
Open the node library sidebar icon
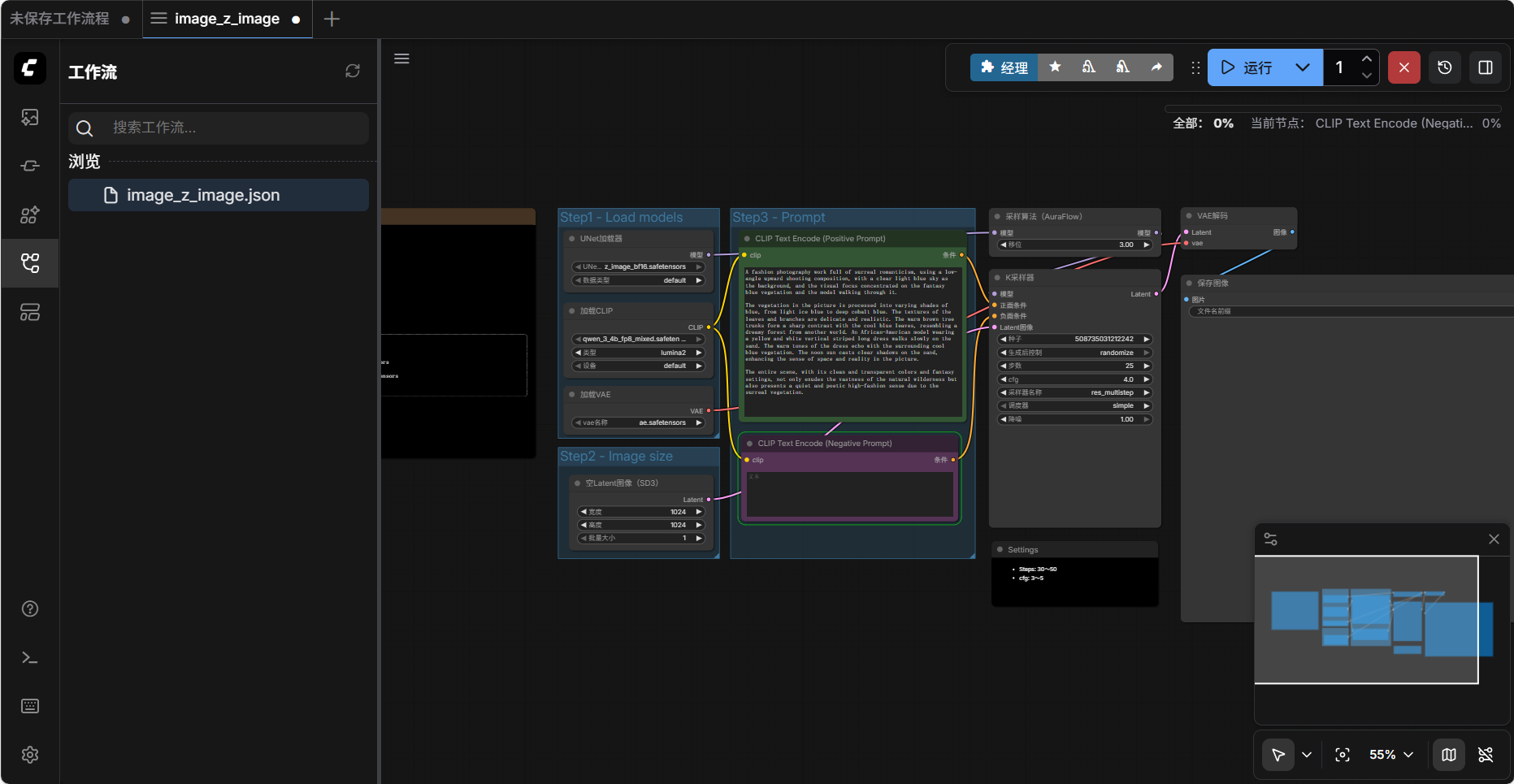pyautogui.click(x=30, y=166)
